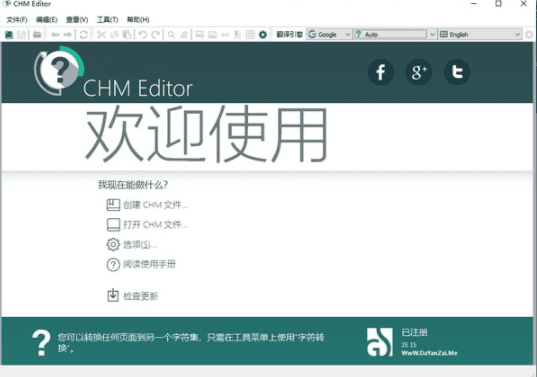Click the find and replace icon
Viewport: 537px width, 377px height.
(x=184, y=35)
